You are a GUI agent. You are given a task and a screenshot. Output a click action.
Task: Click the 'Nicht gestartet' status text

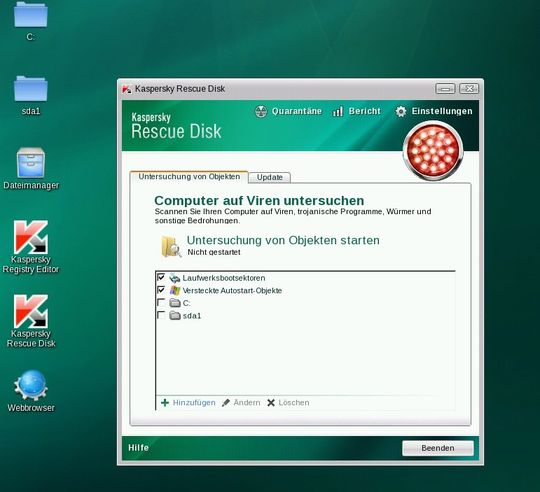[214, 252]
